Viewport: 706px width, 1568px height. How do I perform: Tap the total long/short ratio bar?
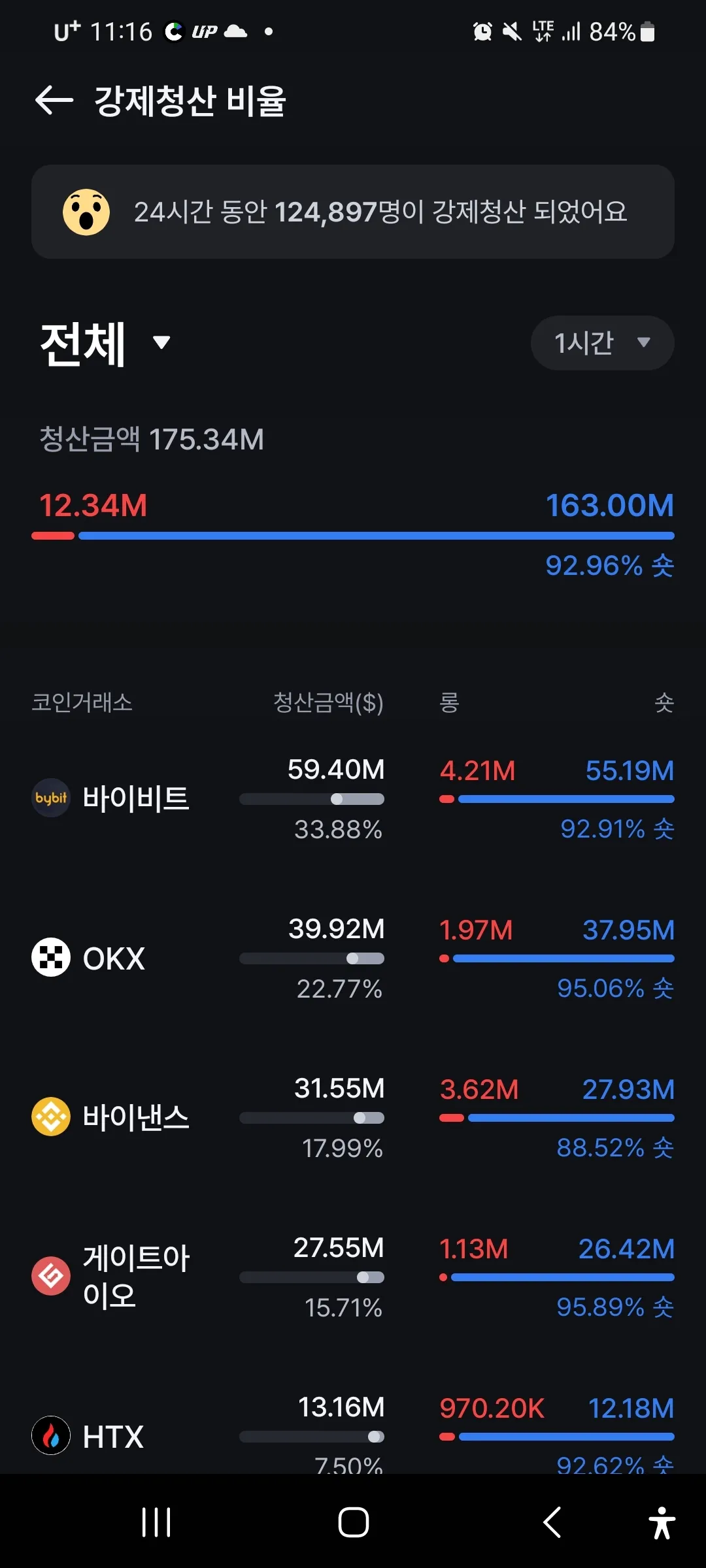coord(353,536)
